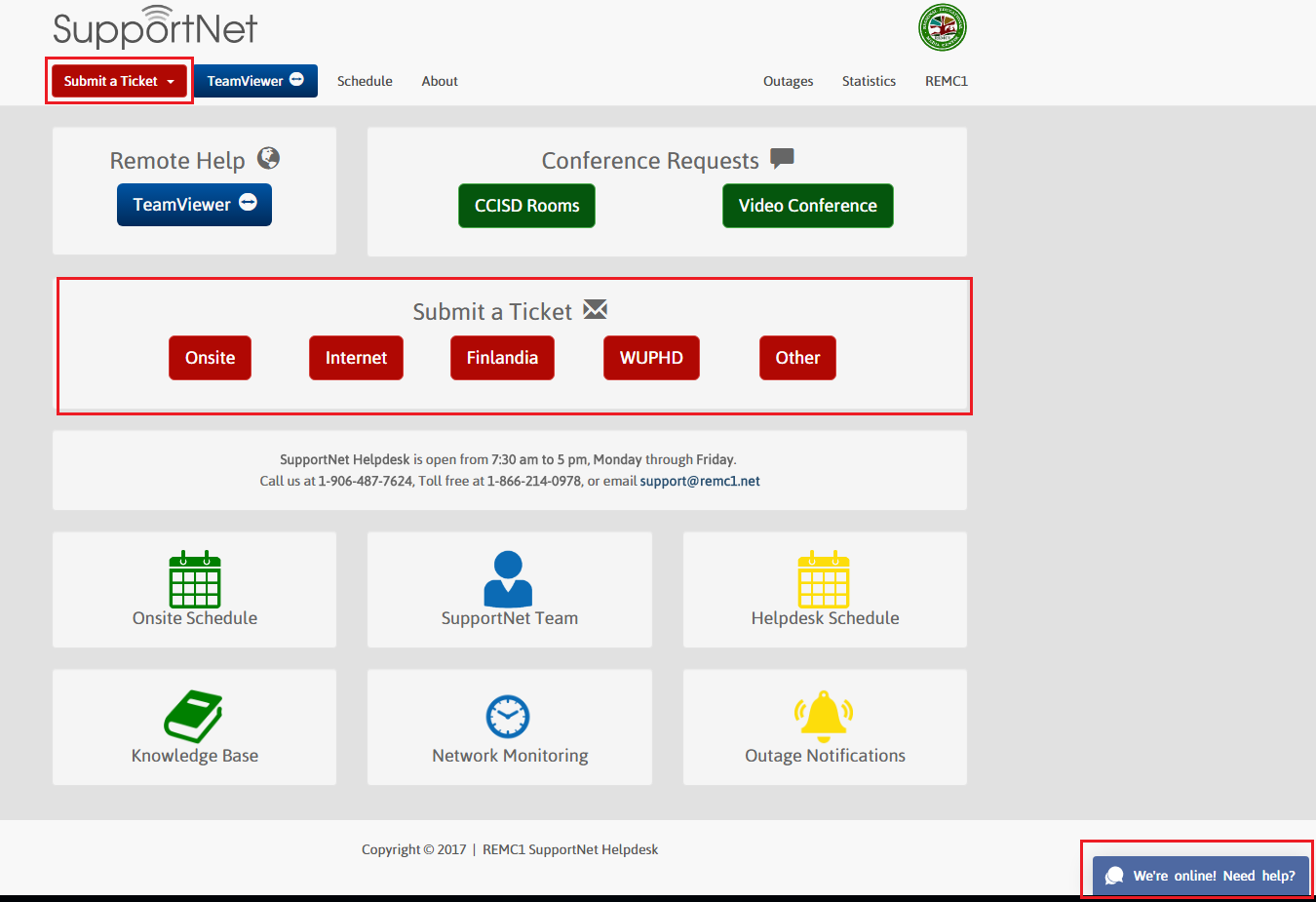
Task: Submit an Internet ticket
Action: tap(356, 358)
